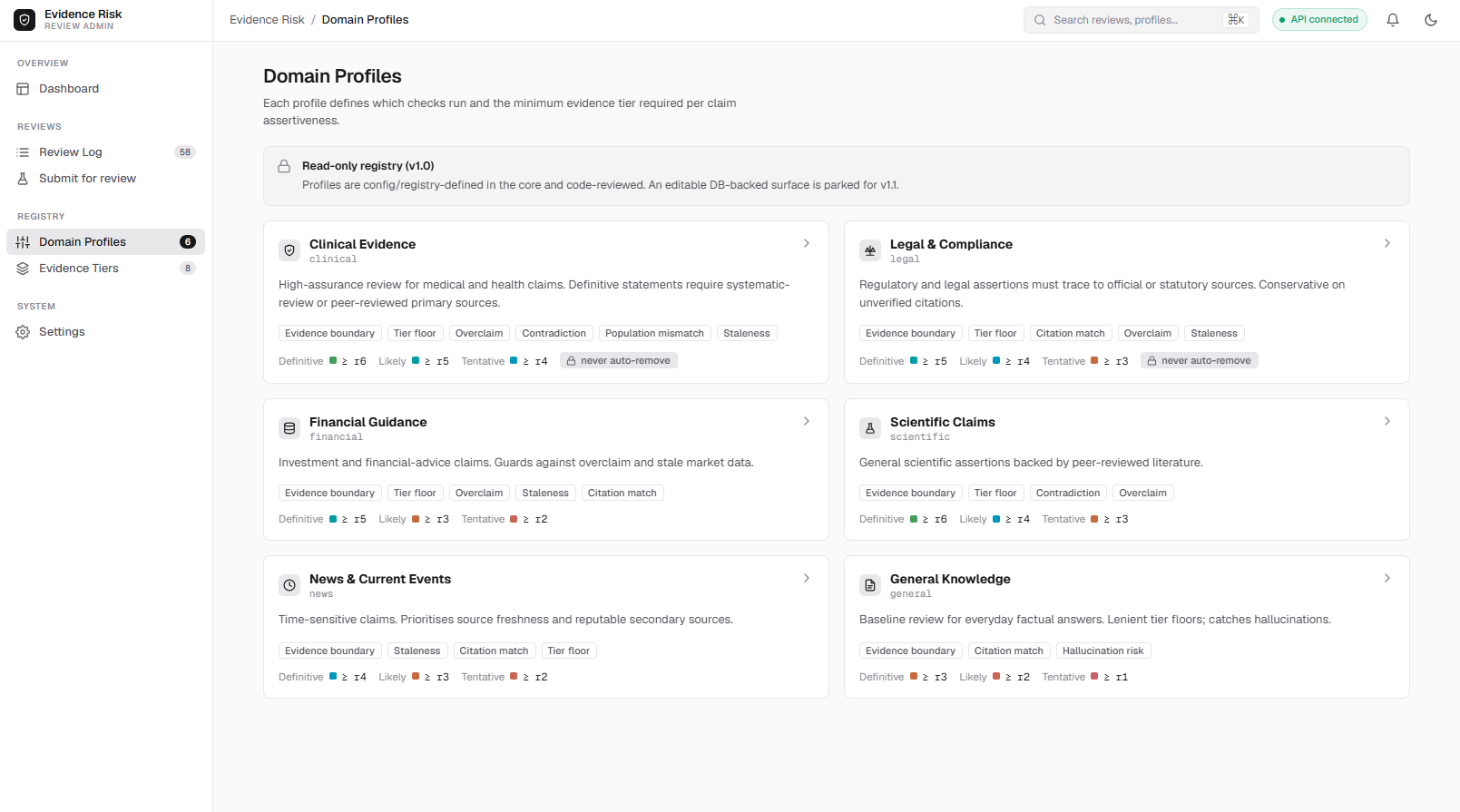Click red Definitive swatch in General Knowledge
The image size is (1460, 812).
pos(914,676)
